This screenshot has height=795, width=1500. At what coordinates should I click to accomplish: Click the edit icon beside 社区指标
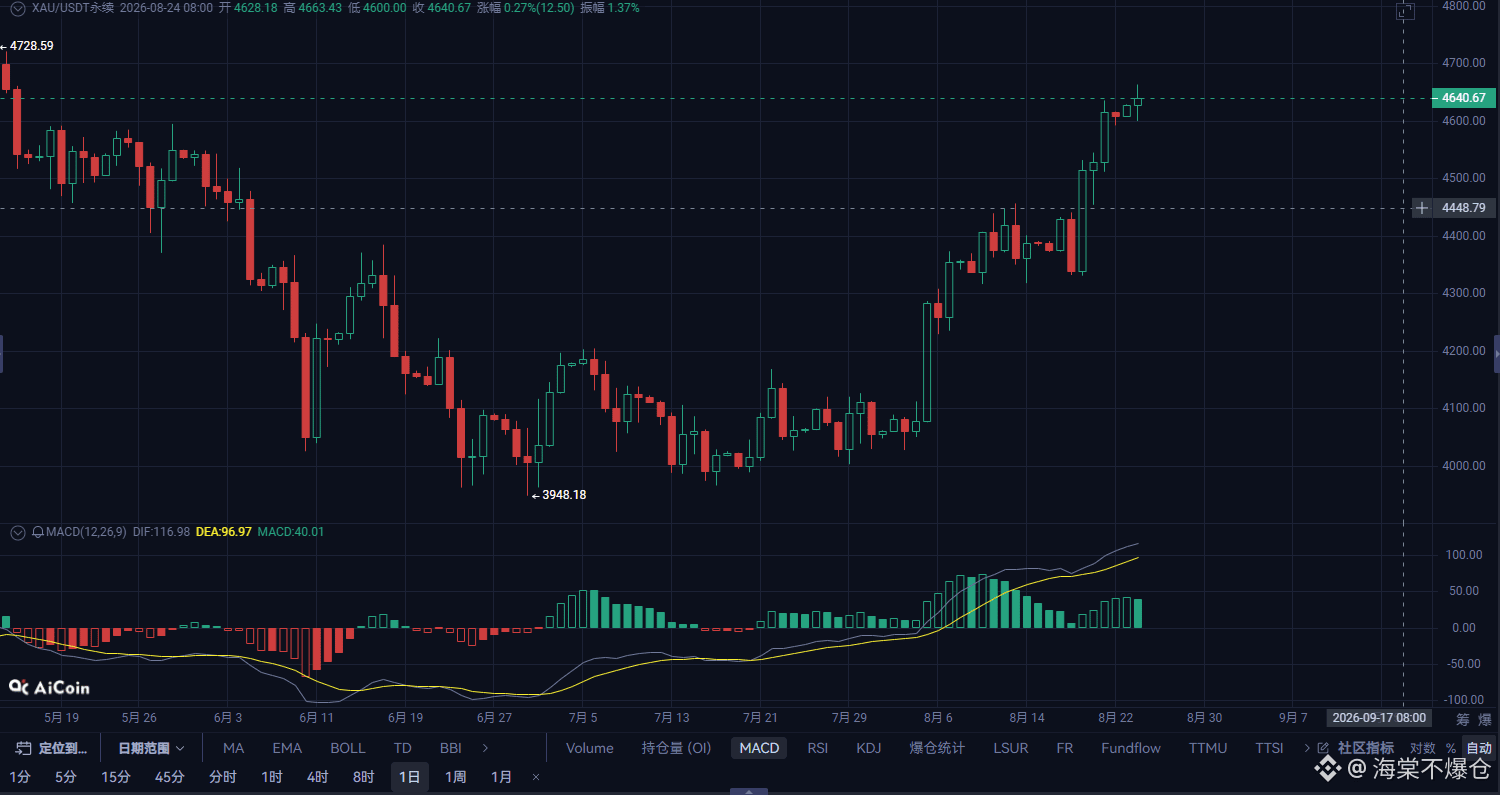tap(1324, 748)
